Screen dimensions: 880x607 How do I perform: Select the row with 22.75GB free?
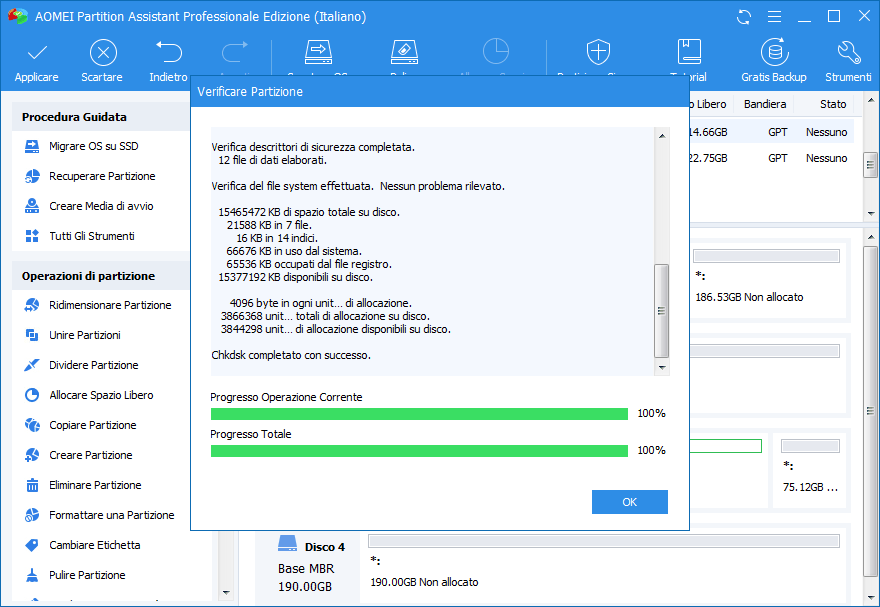pyautogui.click(x=771, y=158)
